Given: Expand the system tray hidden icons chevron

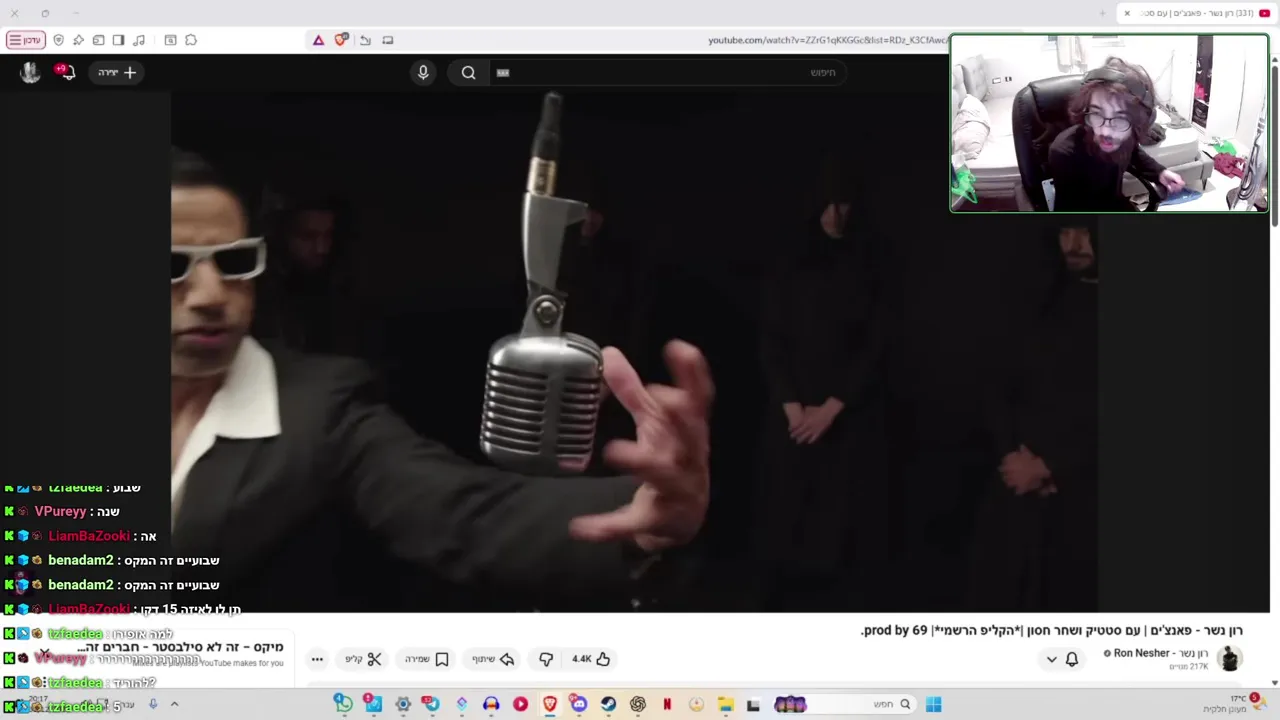Looking at the screenshot, I should click(174, 704).
